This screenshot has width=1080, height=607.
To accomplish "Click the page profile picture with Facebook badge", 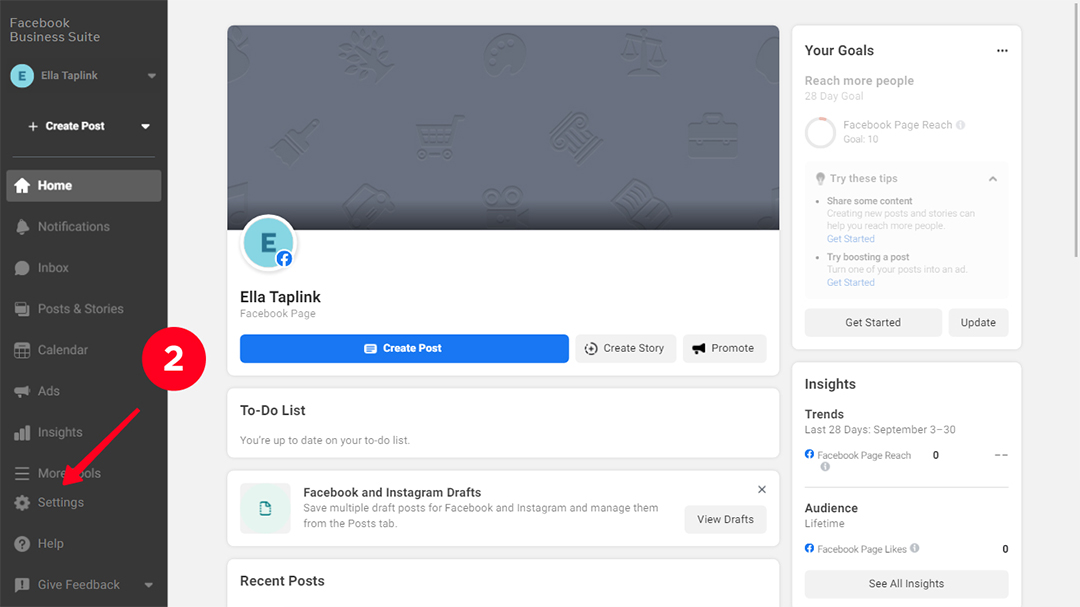I will [269, 243].
